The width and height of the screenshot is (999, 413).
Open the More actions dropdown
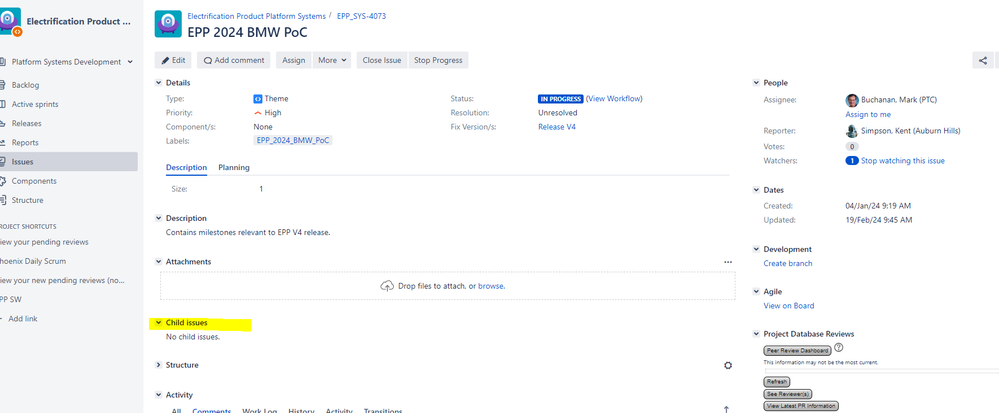[x=334, y=60]
